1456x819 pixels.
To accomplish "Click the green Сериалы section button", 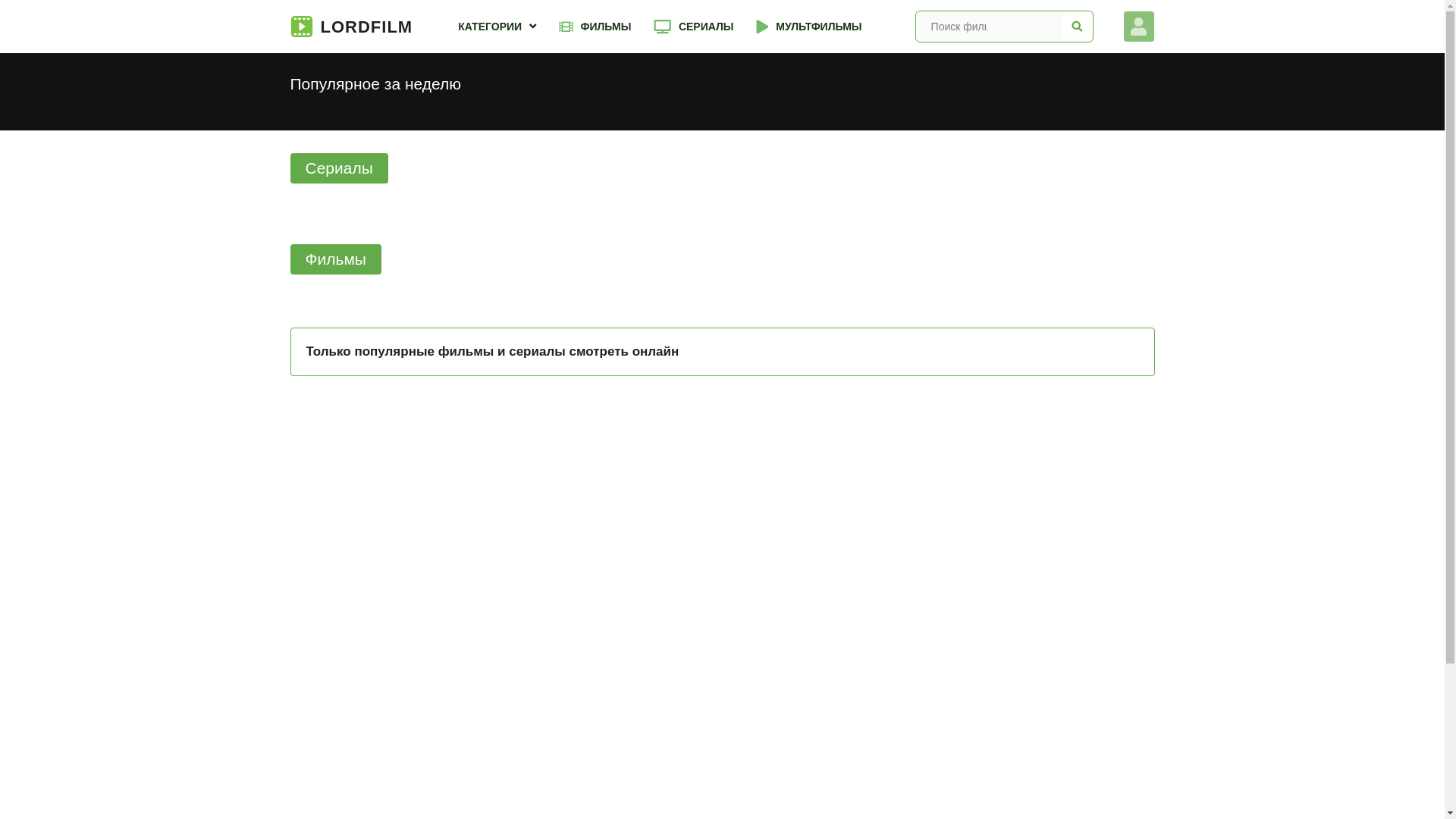I will point(339,168).
